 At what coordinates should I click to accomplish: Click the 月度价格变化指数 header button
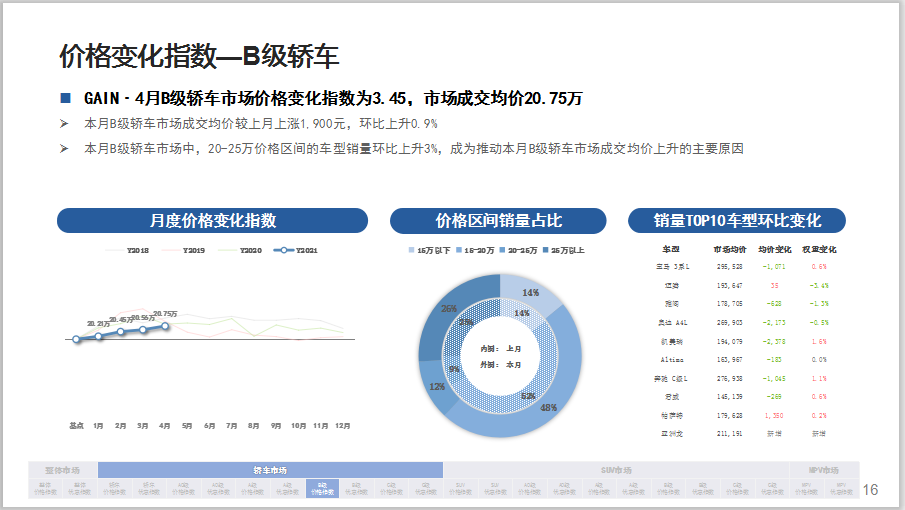coord(212,221)
